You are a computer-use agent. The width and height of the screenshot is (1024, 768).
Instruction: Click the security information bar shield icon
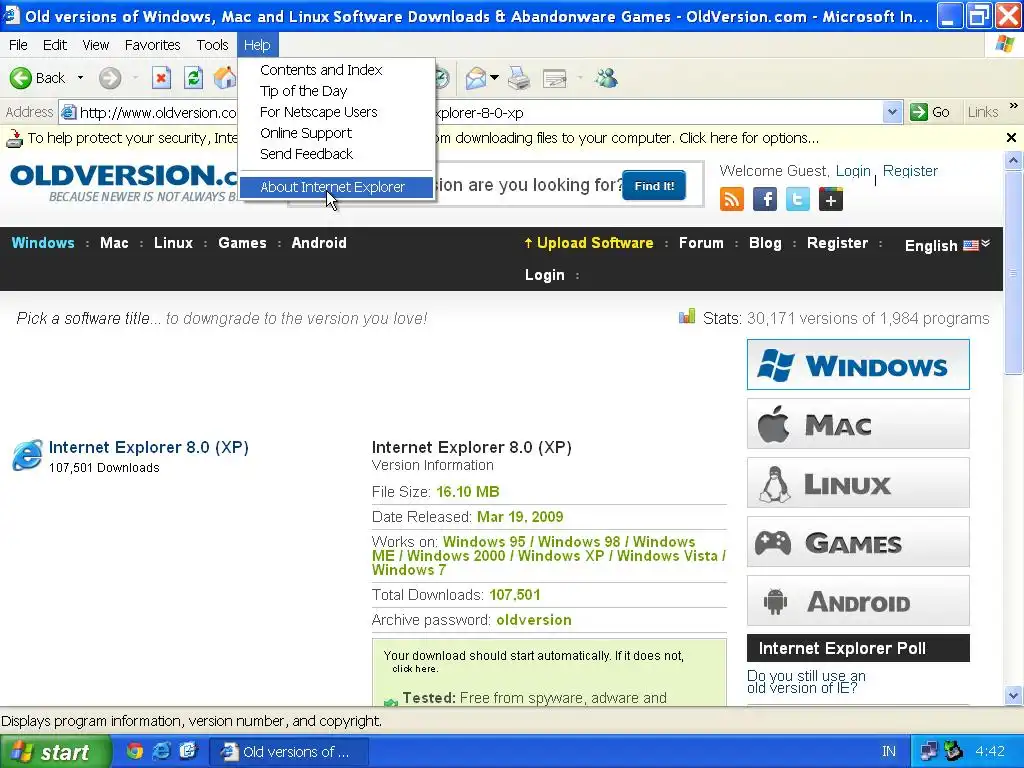click(13, 138)
